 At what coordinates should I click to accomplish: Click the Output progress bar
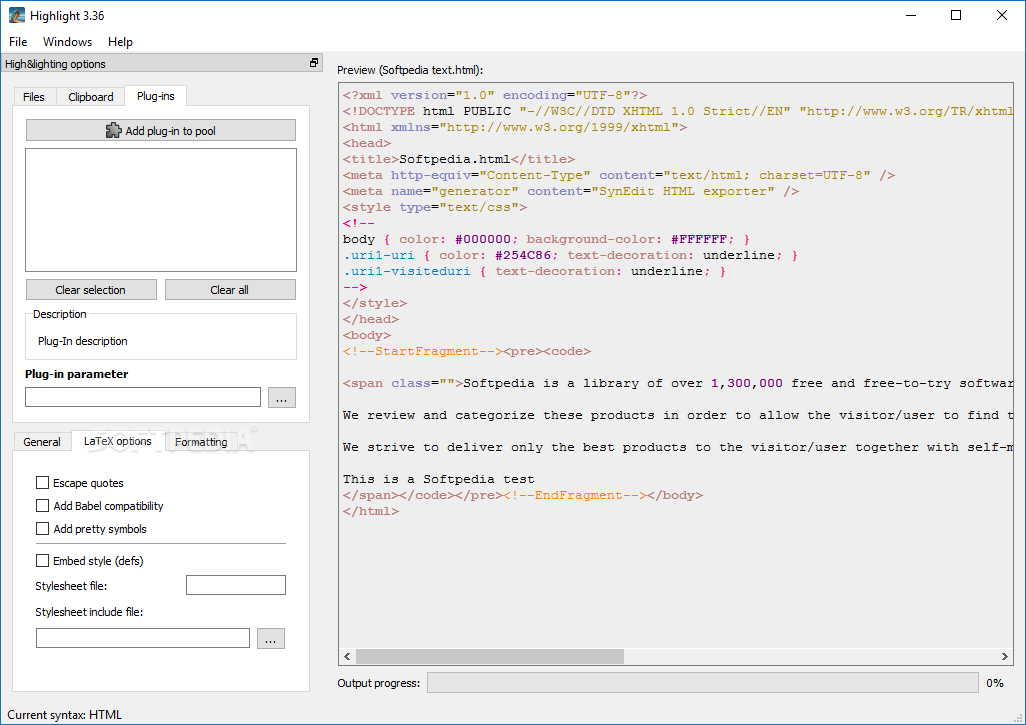[x=703, y=682]
